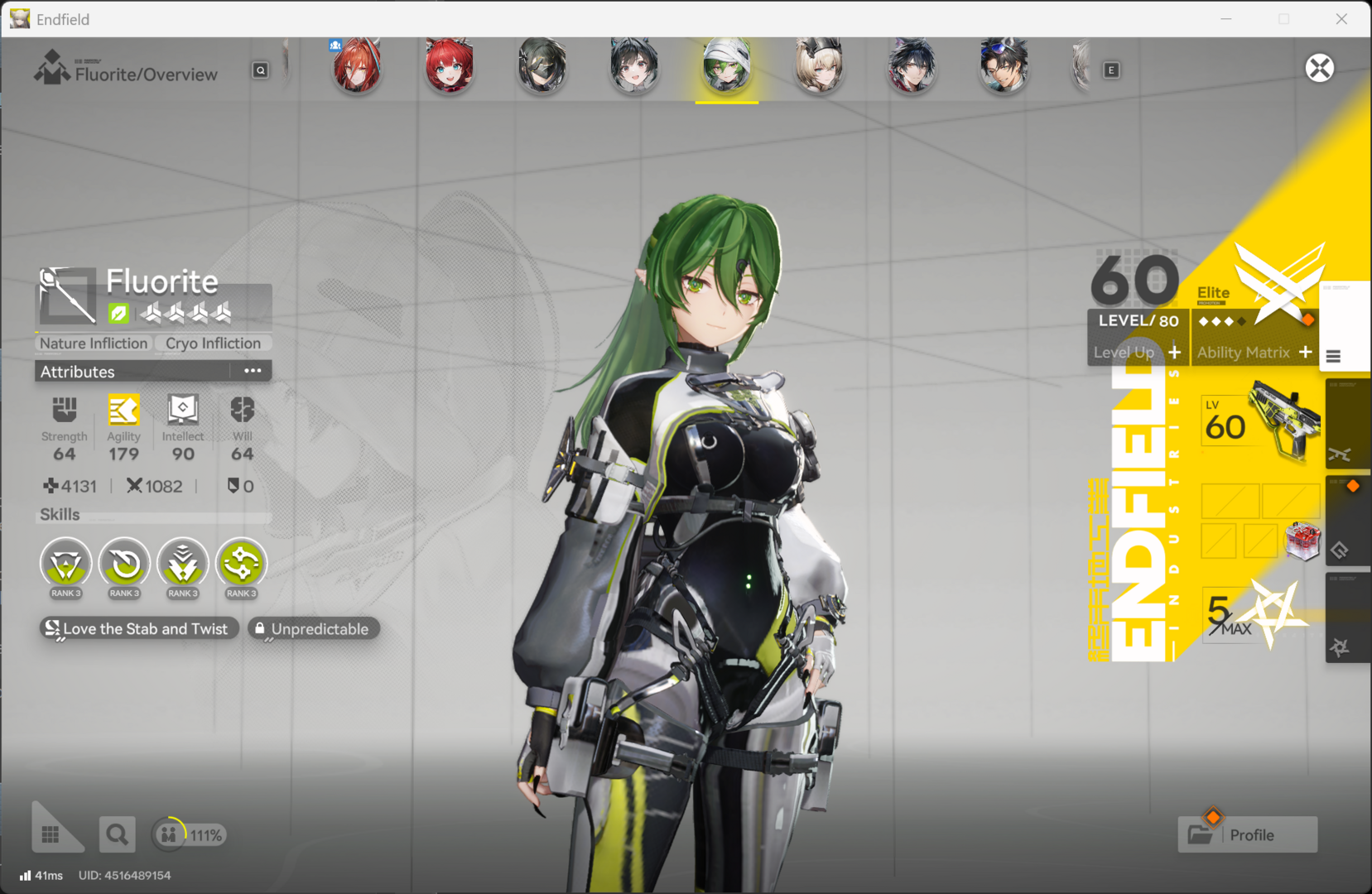This screenshot has height=894, width=1372.
Task: Click the Endfield app icon in title bar
Action: pos(20,18)
